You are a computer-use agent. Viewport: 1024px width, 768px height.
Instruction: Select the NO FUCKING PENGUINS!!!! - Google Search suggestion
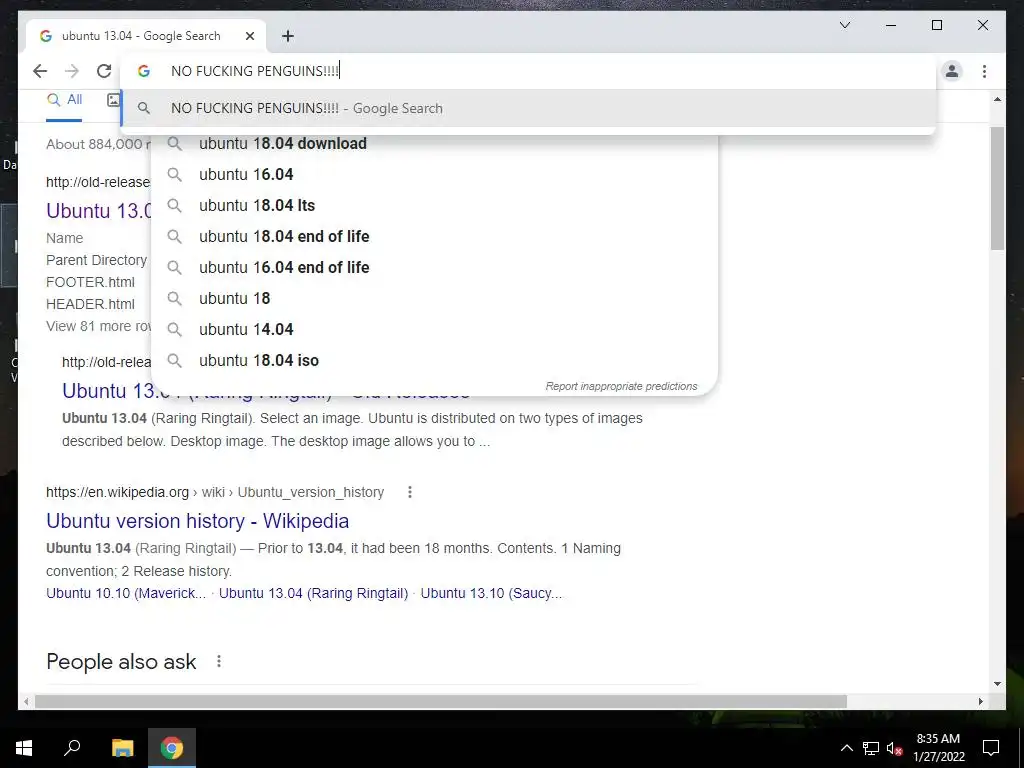528,108
